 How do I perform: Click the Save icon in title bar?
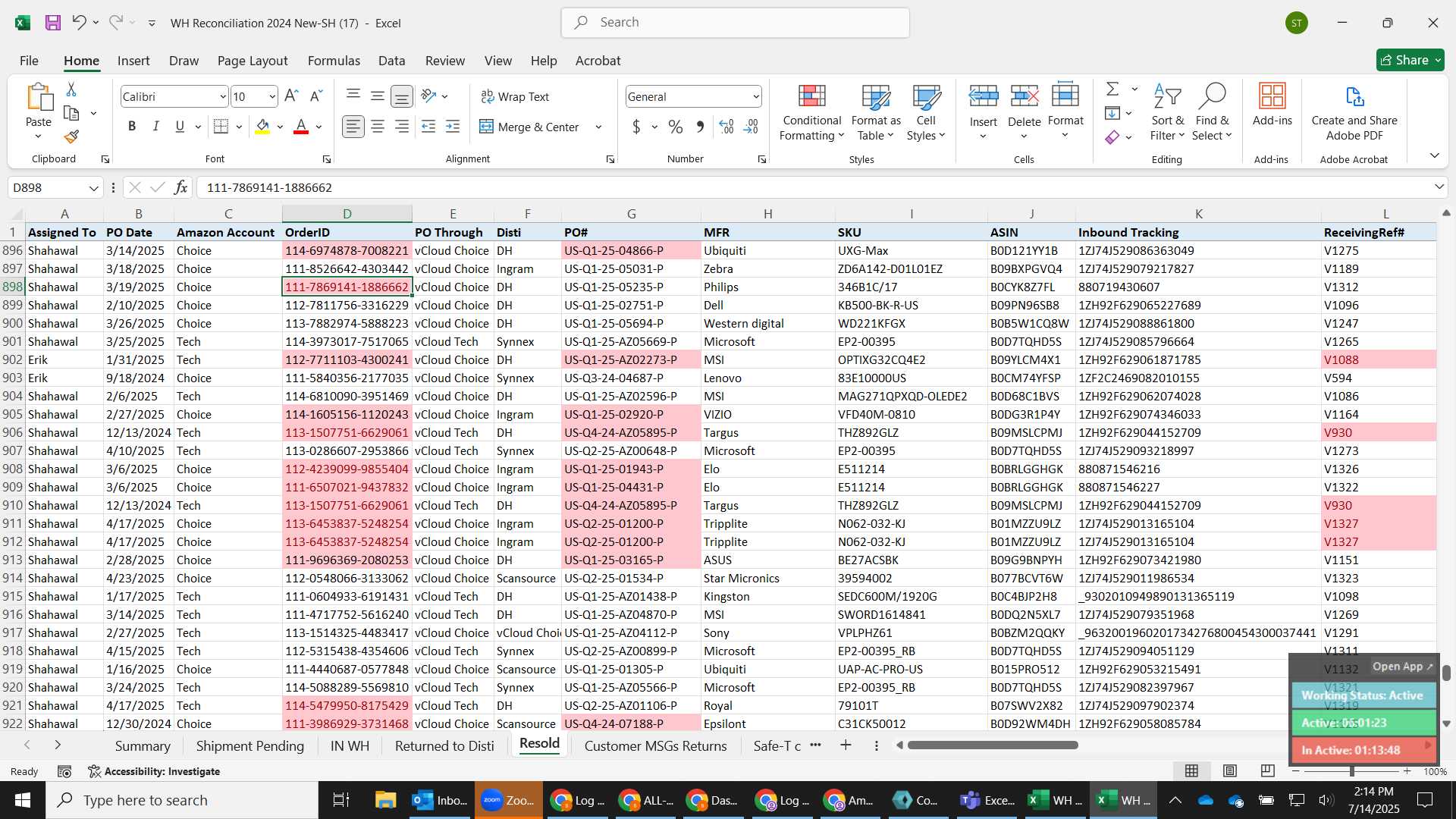coord(53,23)
